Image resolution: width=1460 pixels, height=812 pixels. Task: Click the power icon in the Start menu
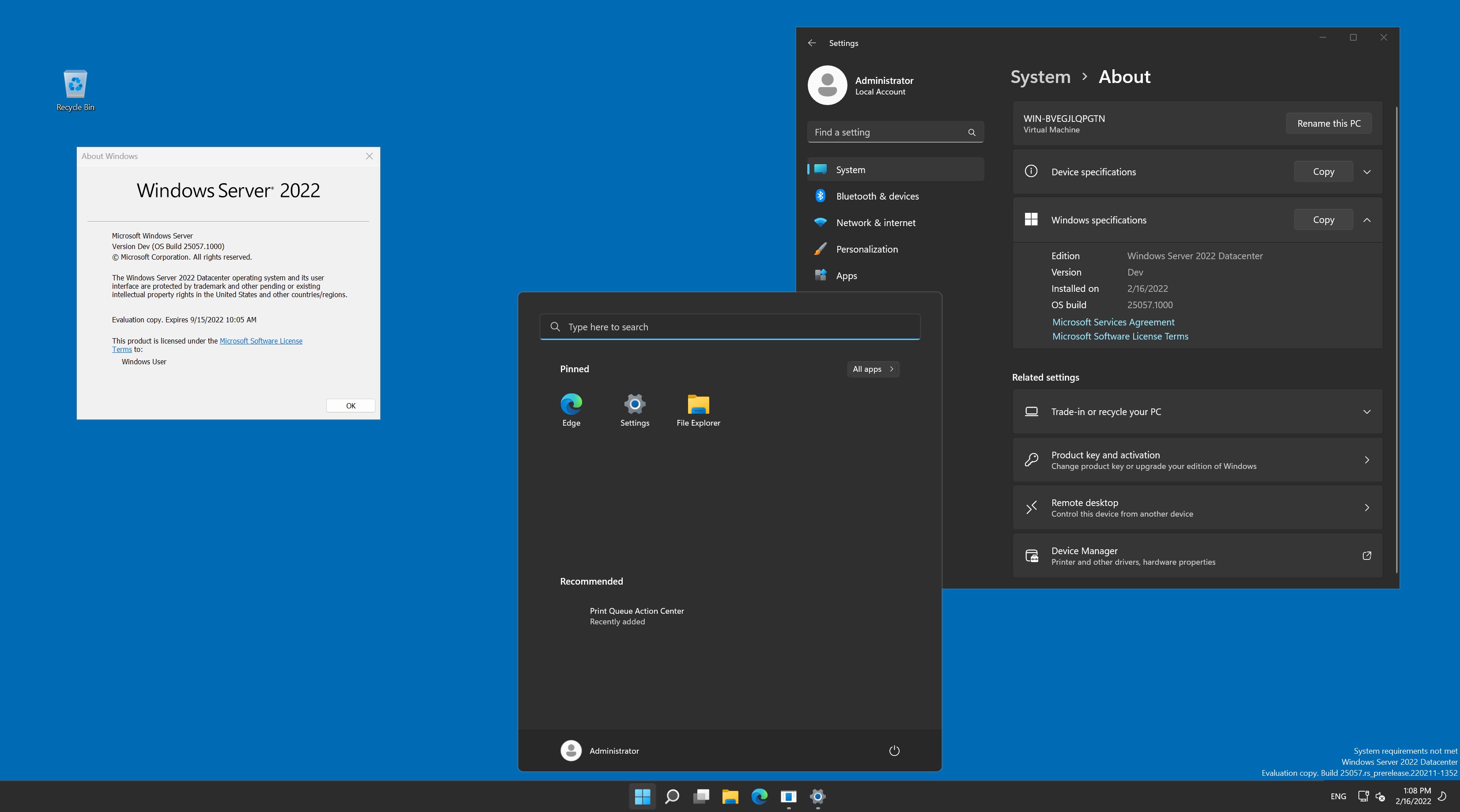coord(894,750)
